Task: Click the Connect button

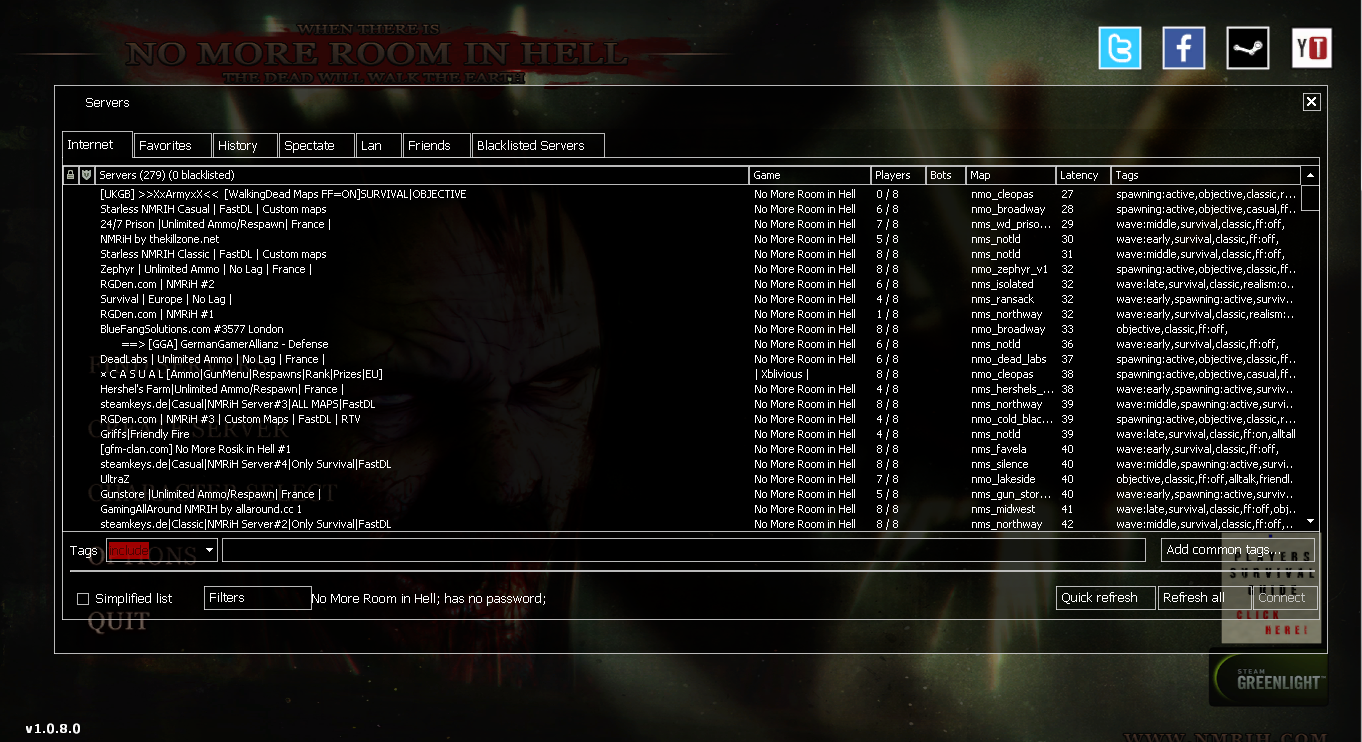Action: point(1285,598)
